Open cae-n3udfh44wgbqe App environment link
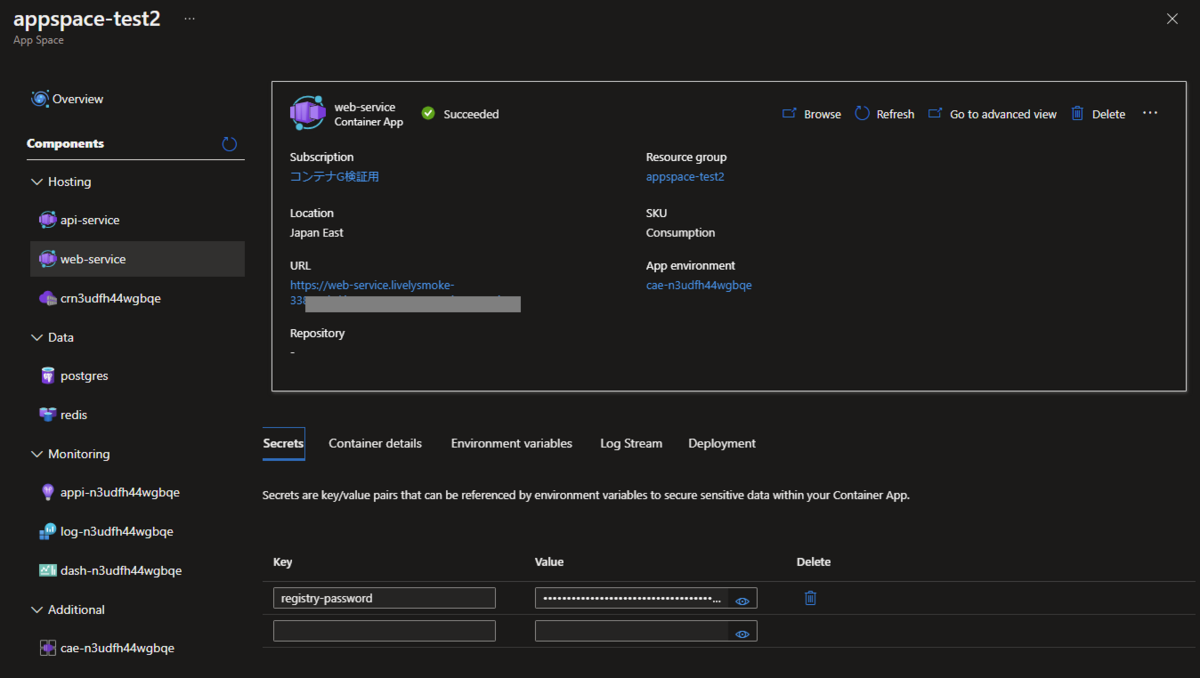 click(x=699, y=285)
